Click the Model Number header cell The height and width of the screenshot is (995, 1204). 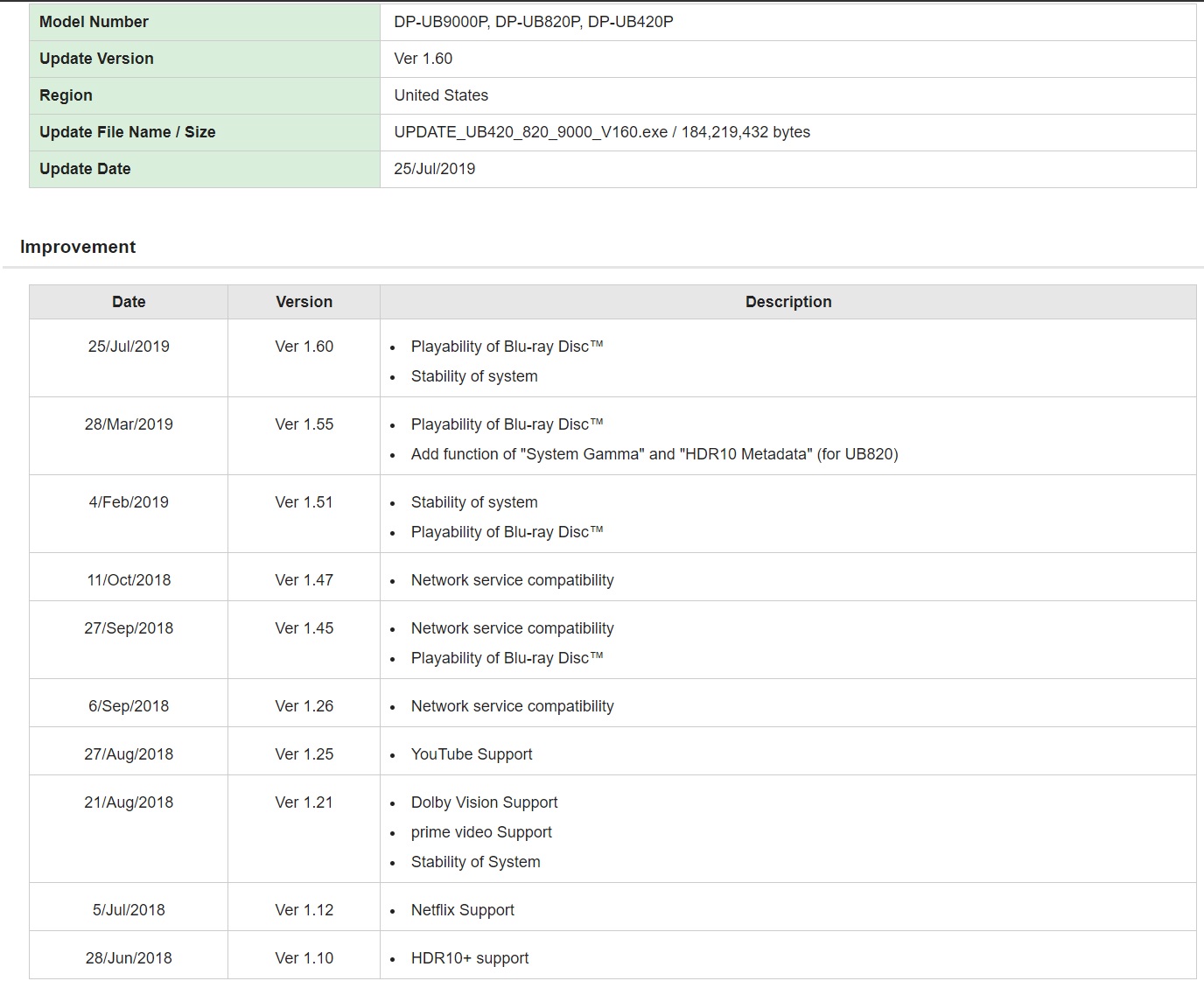click(94, 22)
